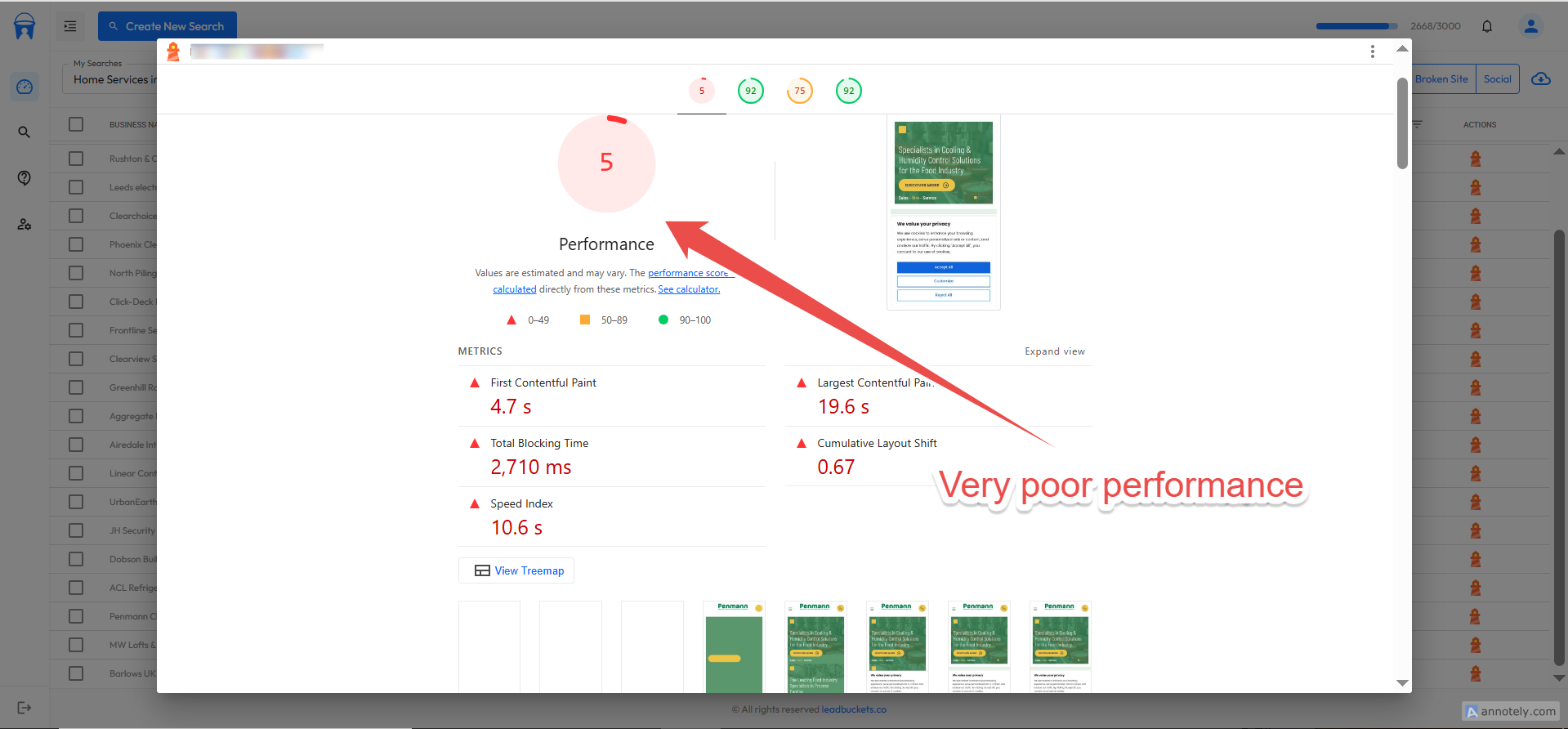Click the logout icon at sidebar bottom
This screenshot has width=1568, height=729.
click(x=25, y=708)
